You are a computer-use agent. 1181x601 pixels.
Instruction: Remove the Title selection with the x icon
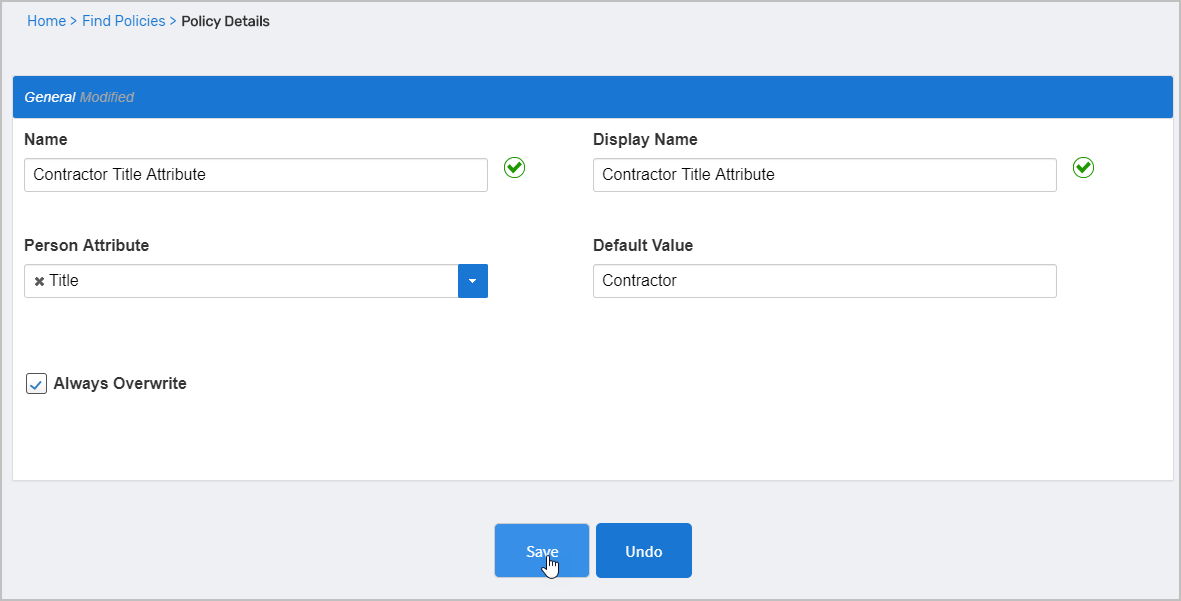pyautogui.click(x=39, y=282)
